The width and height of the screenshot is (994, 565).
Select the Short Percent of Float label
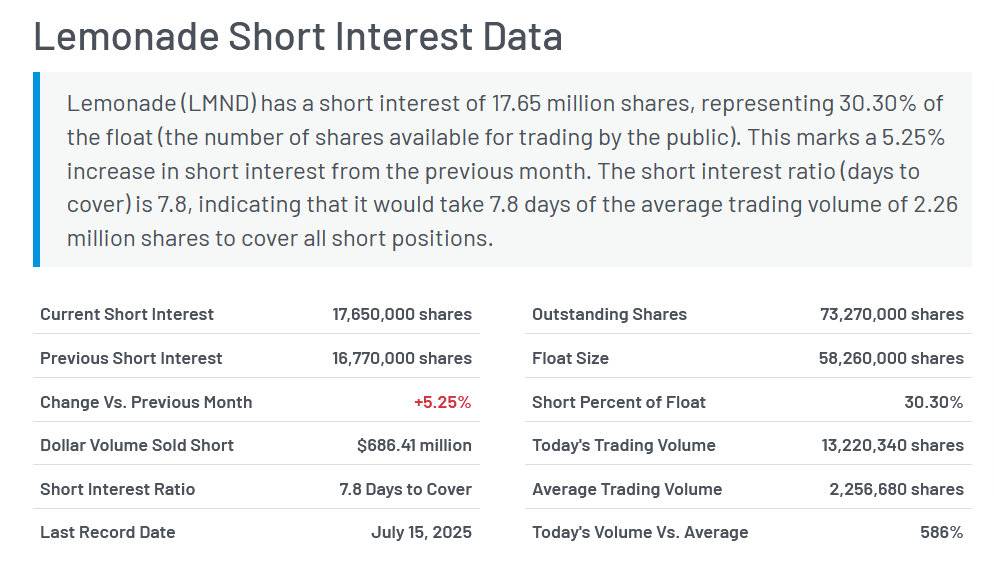pos(619,402)
